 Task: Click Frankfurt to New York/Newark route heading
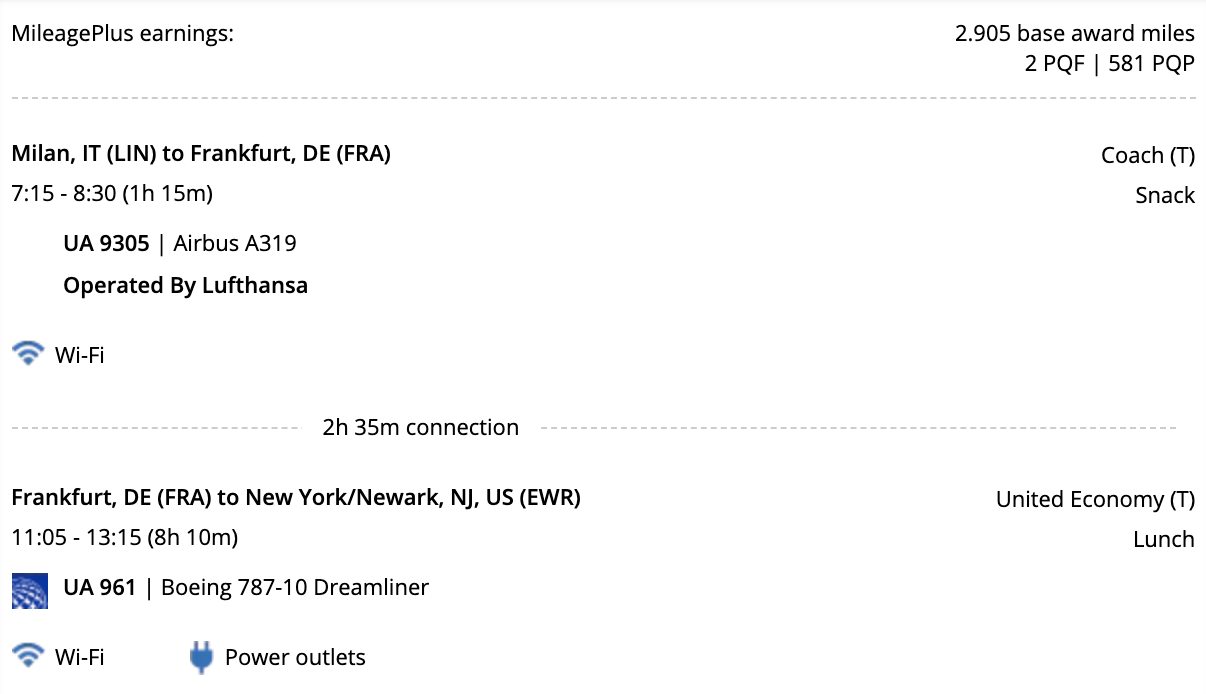pos(296,497)
